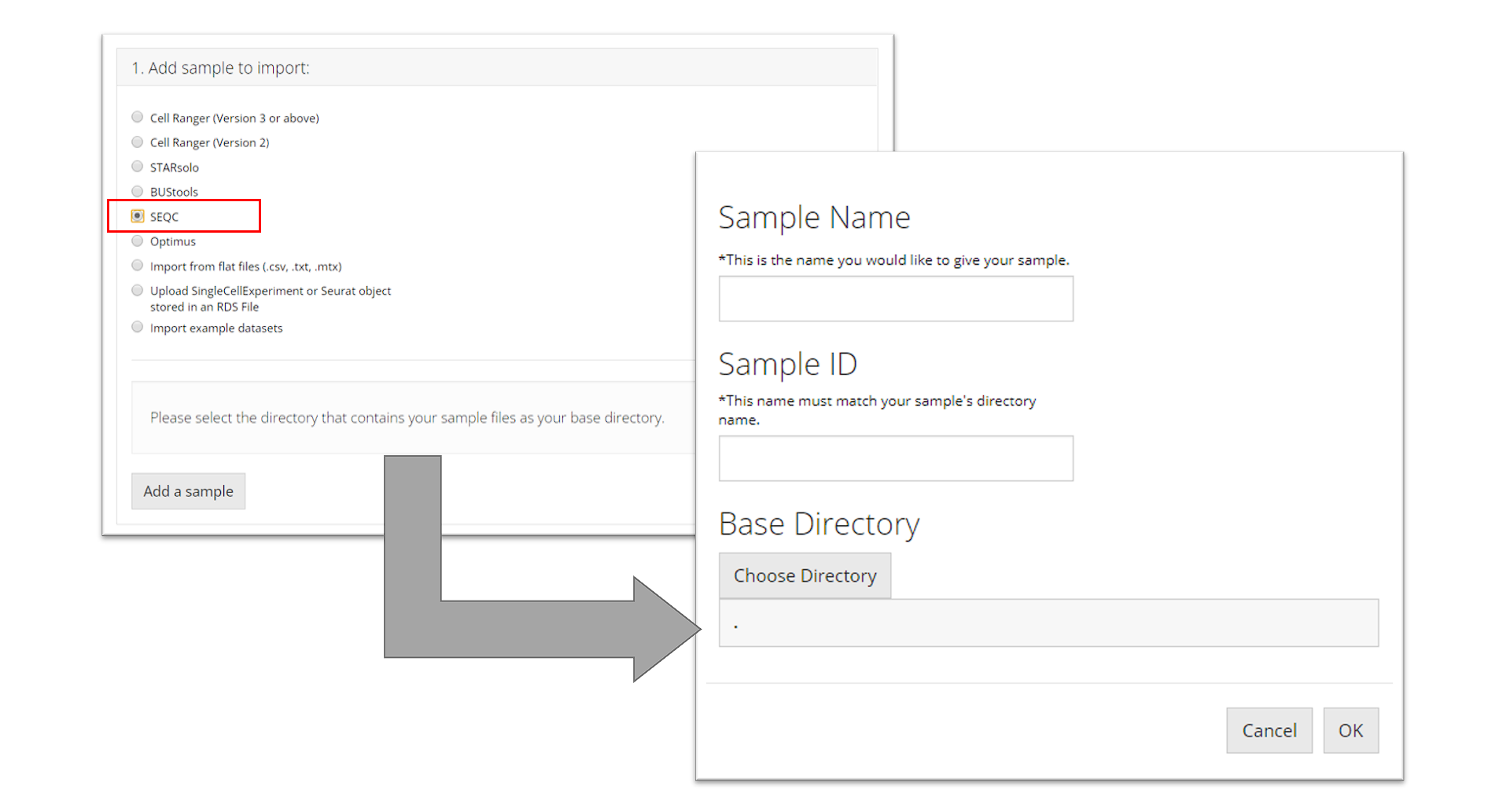Cancel the sample dialog

pos(1269,730)
